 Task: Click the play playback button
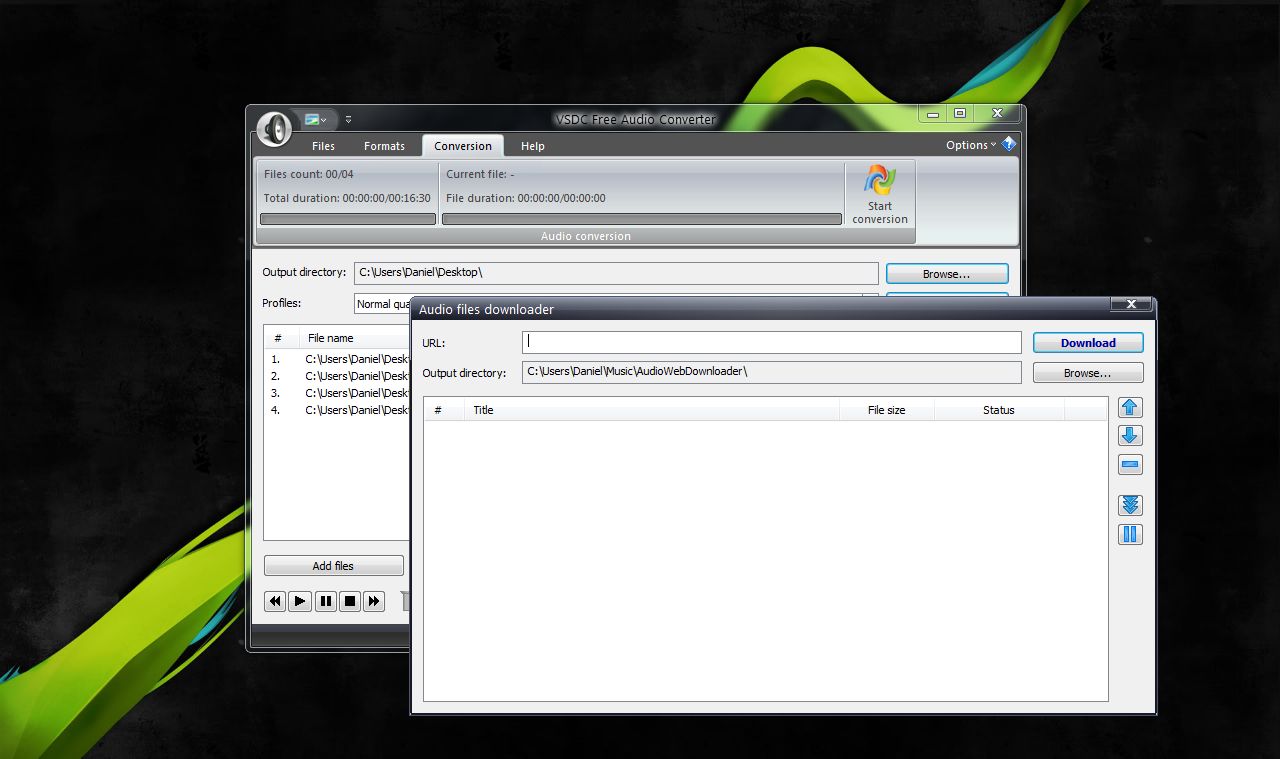(300, 601)
